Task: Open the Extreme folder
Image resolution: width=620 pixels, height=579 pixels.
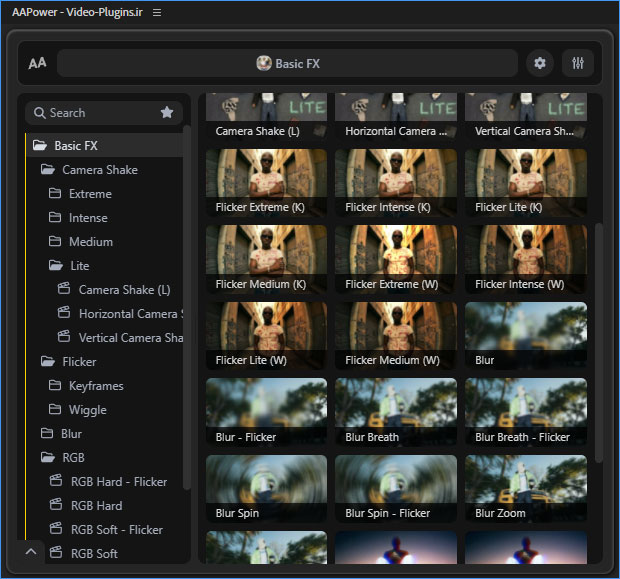Action: pyautogui.click(x=89, y=194)
